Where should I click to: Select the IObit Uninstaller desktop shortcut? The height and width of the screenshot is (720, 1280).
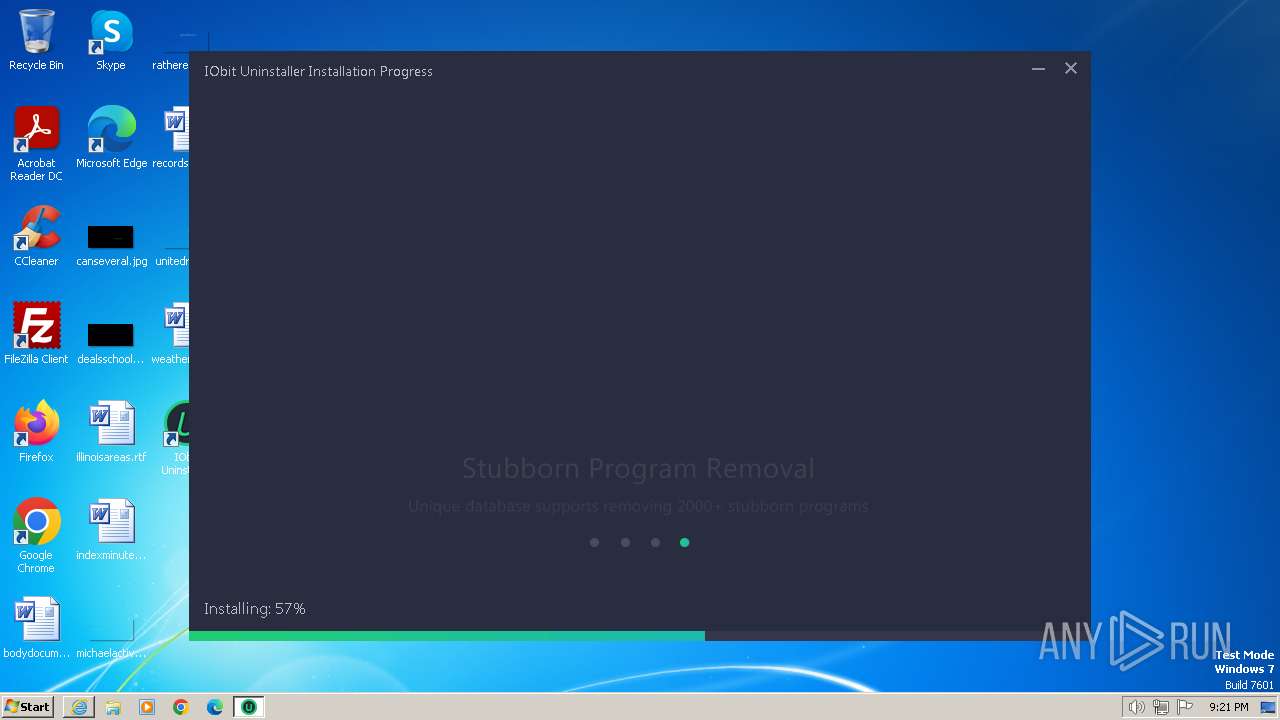click(176, 438)
